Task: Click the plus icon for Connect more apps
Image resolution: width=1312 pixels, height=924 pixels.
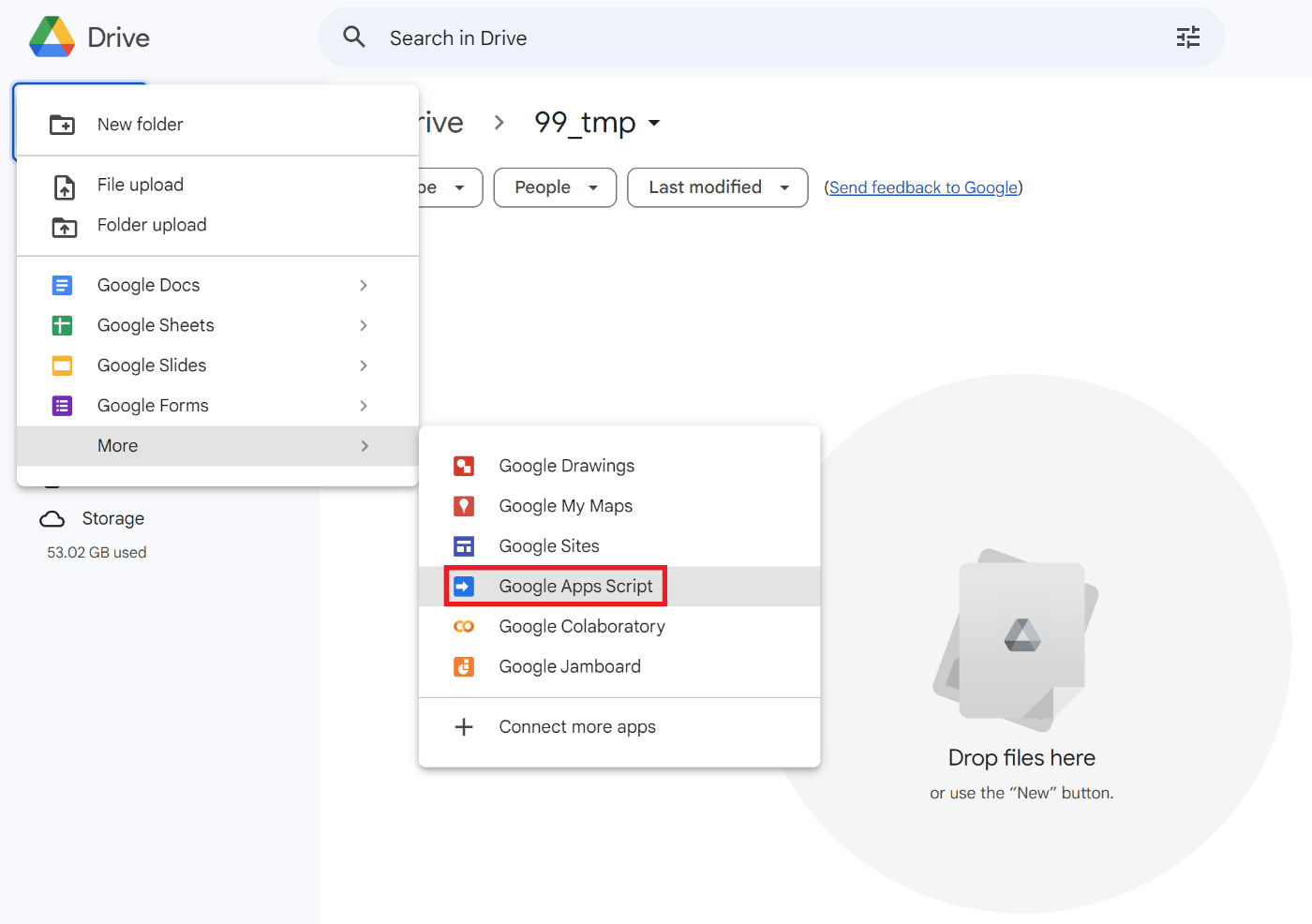Action: click(x=464, y=727)
